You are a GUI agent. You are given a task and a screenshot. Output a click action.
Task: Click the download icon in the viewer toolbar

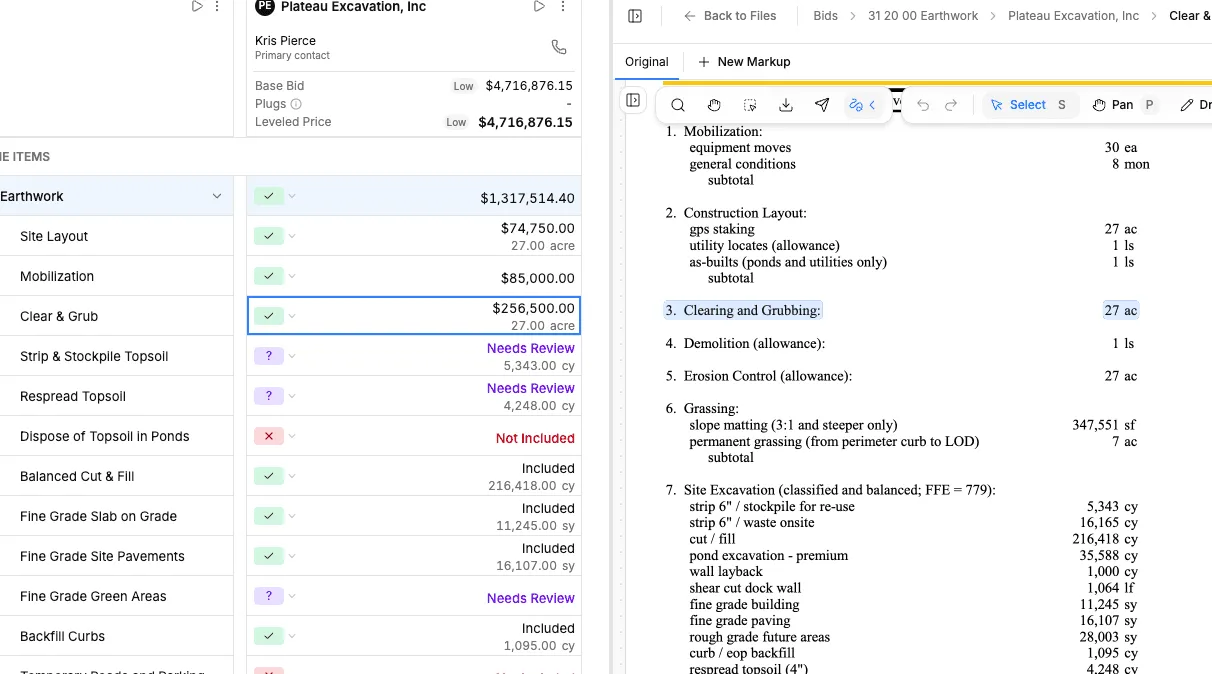coord(786,105)
